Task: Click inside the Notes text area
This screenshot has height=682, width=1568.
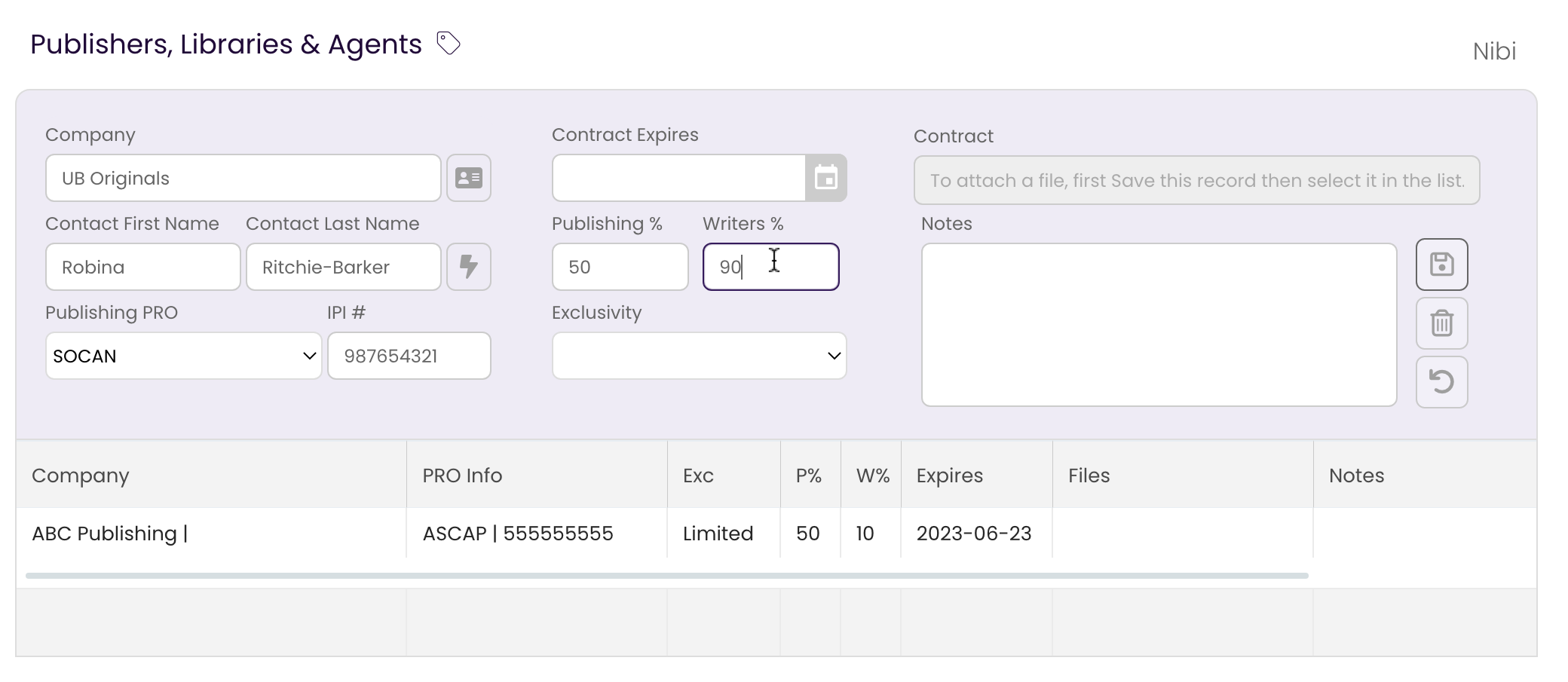Action: click(x=1159, y=325)
